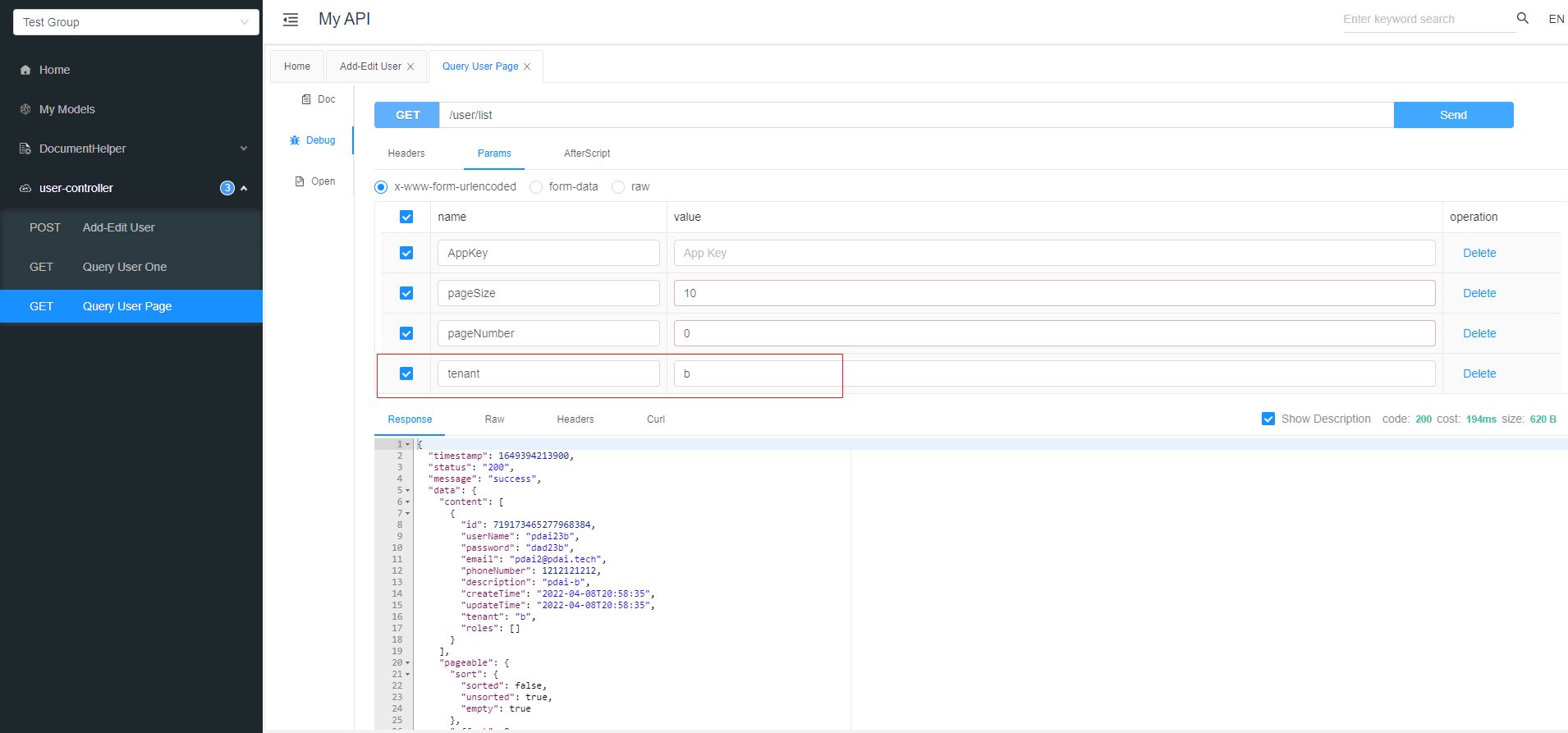This screenshot has height=733, width=1568.
Task: Click the search magnifier icon
Action: point(1522,18)
